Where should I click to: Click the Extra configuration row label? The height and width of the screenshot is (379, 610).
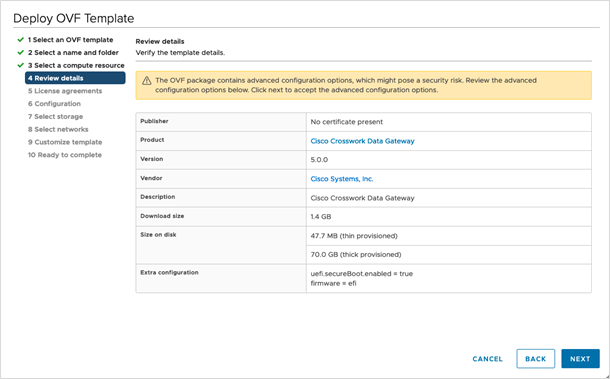[169, 272]
